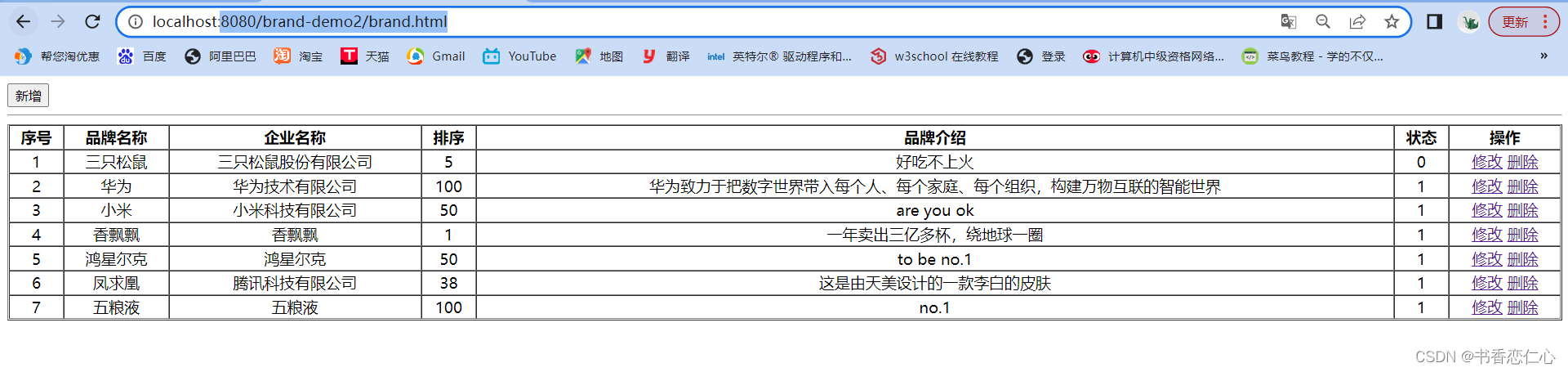Click 删除 for 凤求凰
The width and height of the screenshot is (1568, 372).
coord(1522,283)
